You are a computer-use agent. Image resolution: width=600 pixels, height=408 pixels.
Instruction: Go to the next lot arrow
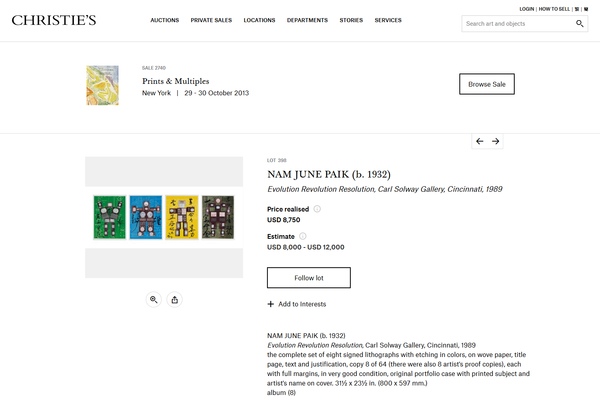tap(496, 142)
